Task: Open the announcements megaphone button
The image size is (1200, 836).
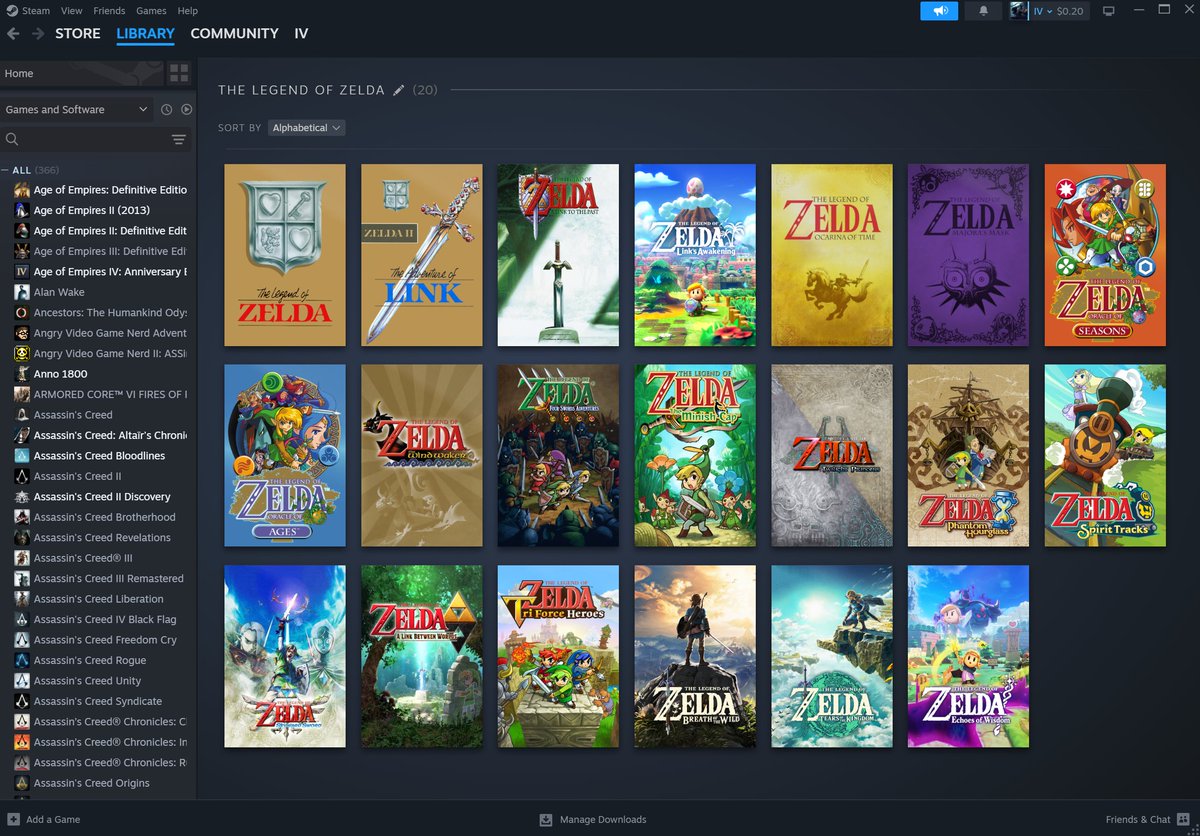Action: click(940, 11)
